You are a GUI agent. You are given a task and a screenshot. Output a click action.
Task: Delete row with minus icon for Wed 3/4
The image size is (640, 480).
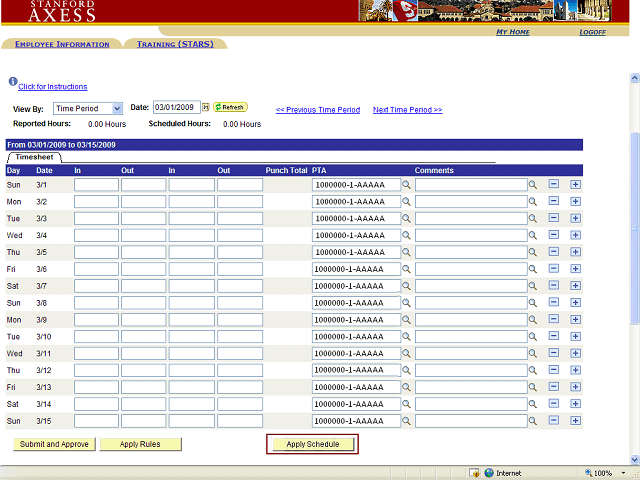click(554, 235)
